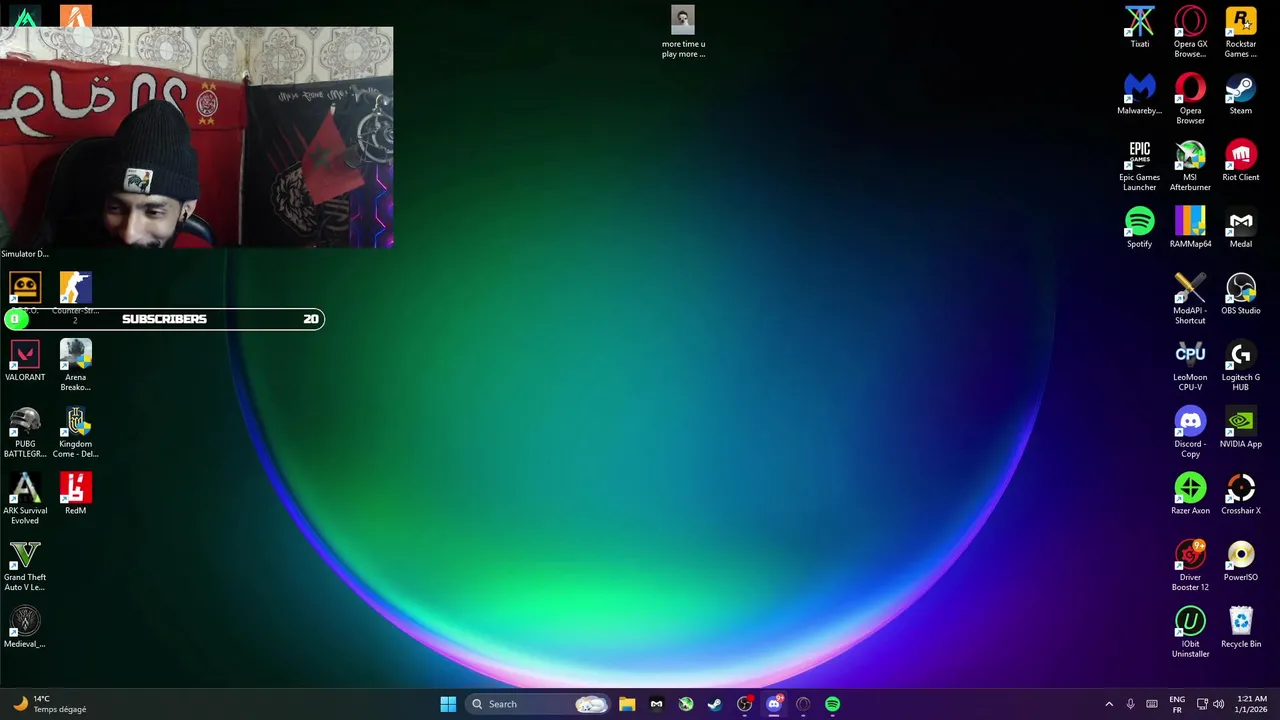Viewport: 1280px width, 720px height.
Task: Launch Opera GX Browser desktop shortcut
Action: tap(1190, 32)
